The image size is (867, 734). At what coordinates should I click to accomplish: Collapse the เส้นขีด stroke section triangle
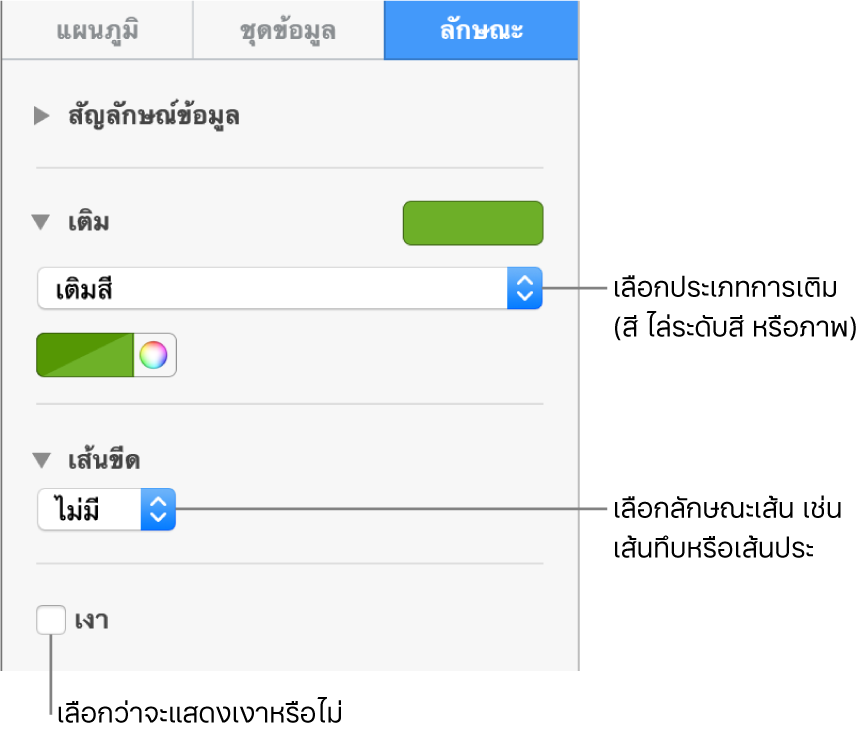[41, 461]
